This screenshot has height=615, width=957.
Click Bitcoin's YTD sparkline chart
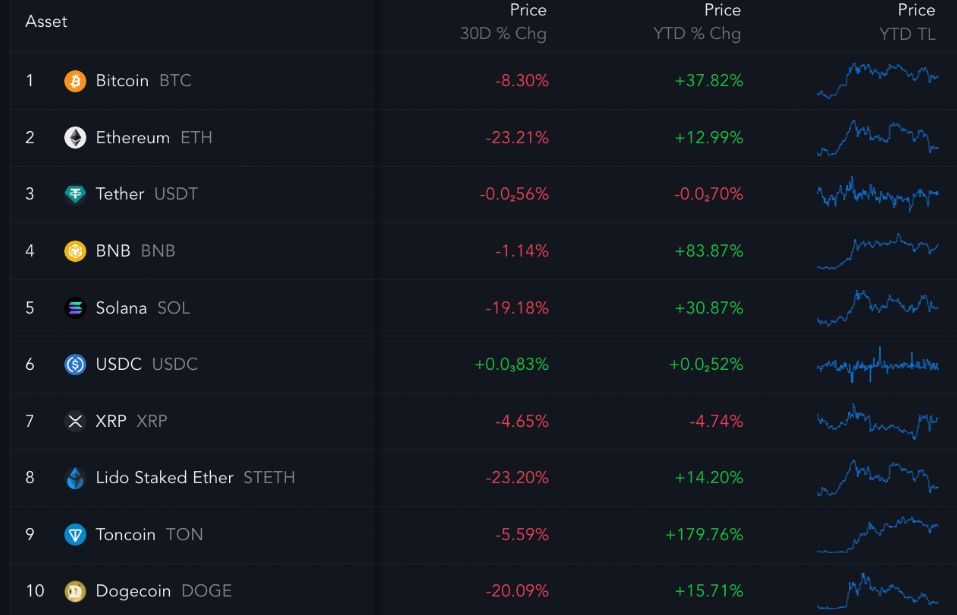(x=877, y=80)
